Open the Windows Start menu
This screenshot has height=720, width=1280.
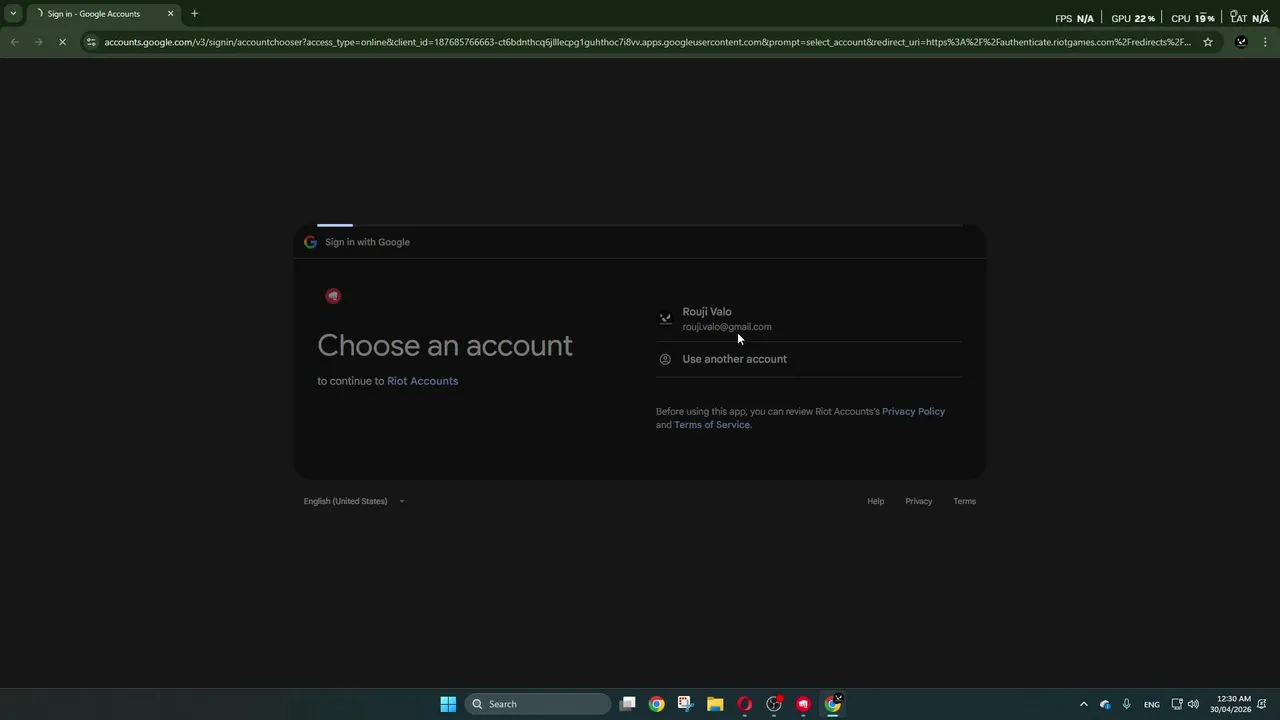click(448, 704)
